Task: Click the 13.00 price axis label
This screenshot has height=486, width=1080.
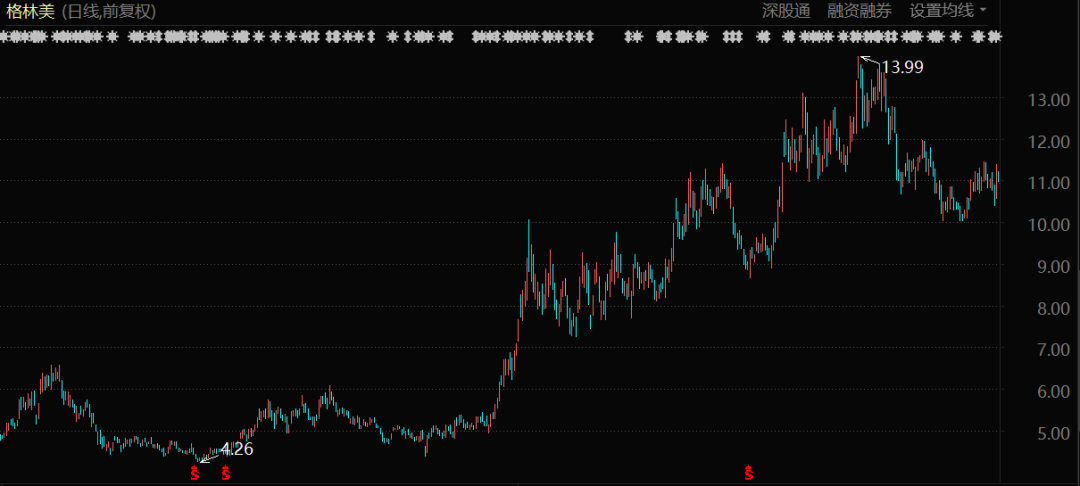Action: 1048,101
